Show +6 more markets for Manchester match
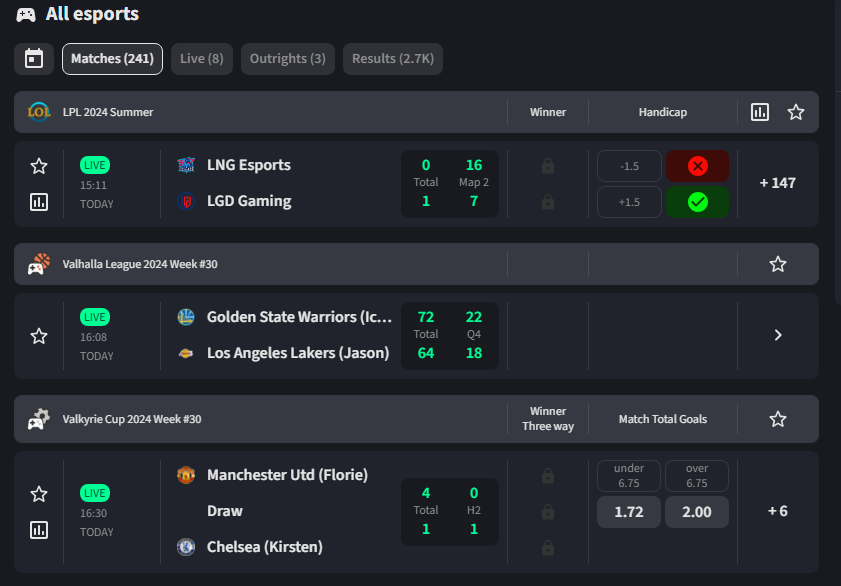This screenshot has height=586, width=841. coord(778,511)
